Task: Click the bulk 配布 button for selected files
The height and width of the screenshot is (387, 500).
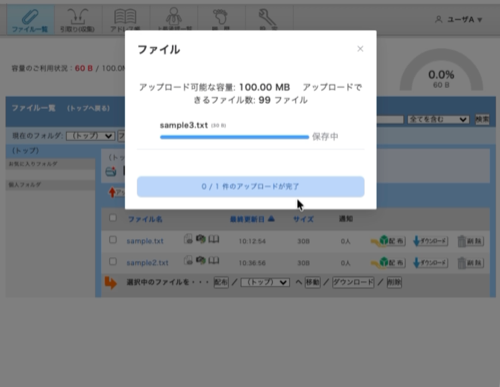Action: coord(221,282)
